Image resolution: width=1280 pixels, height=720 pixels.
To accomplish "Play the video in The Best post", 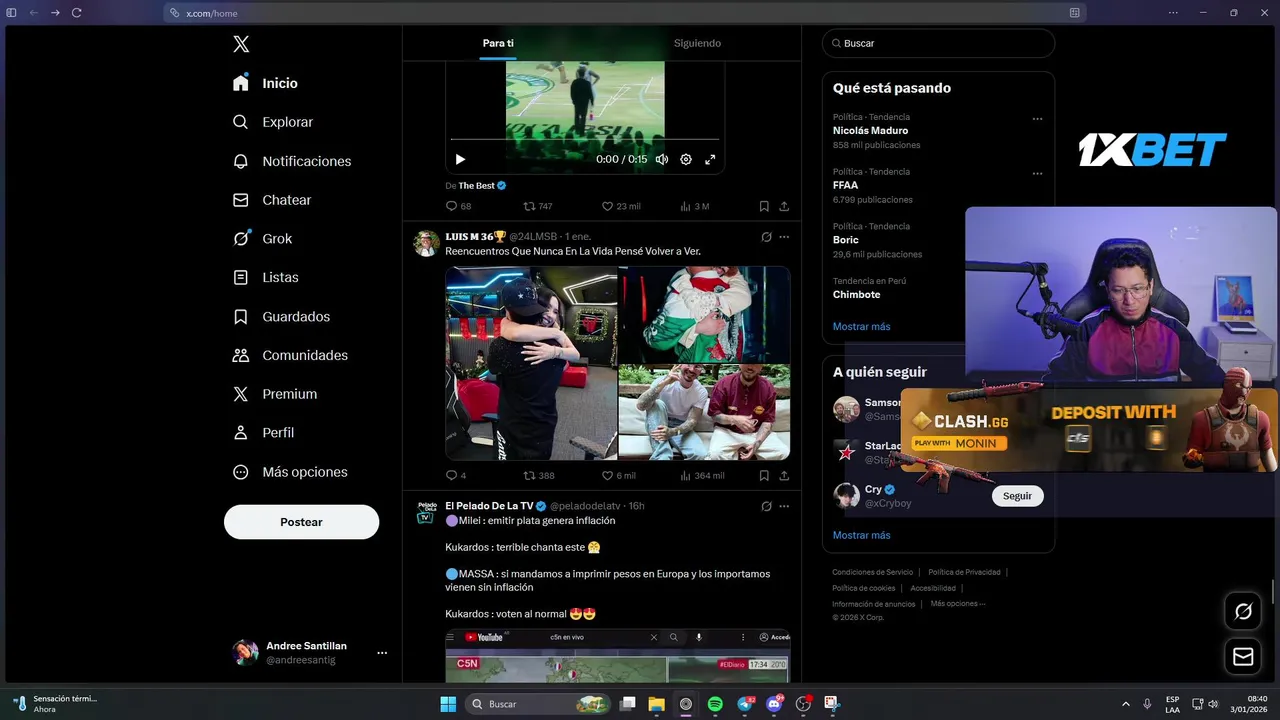I will pyautogui.click(x=460, y=159).
